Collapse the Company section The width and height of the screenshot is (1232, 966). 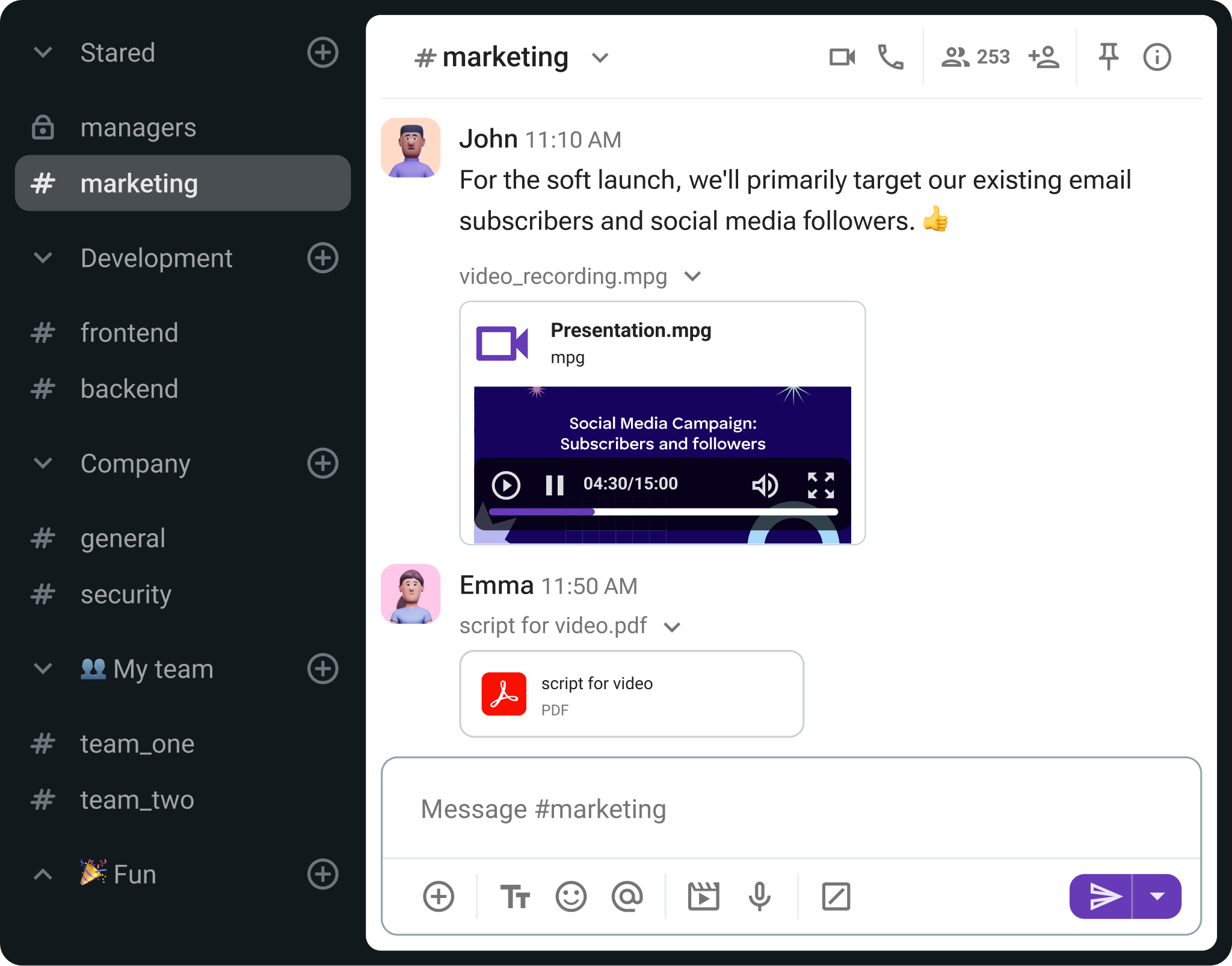[43, 463]
